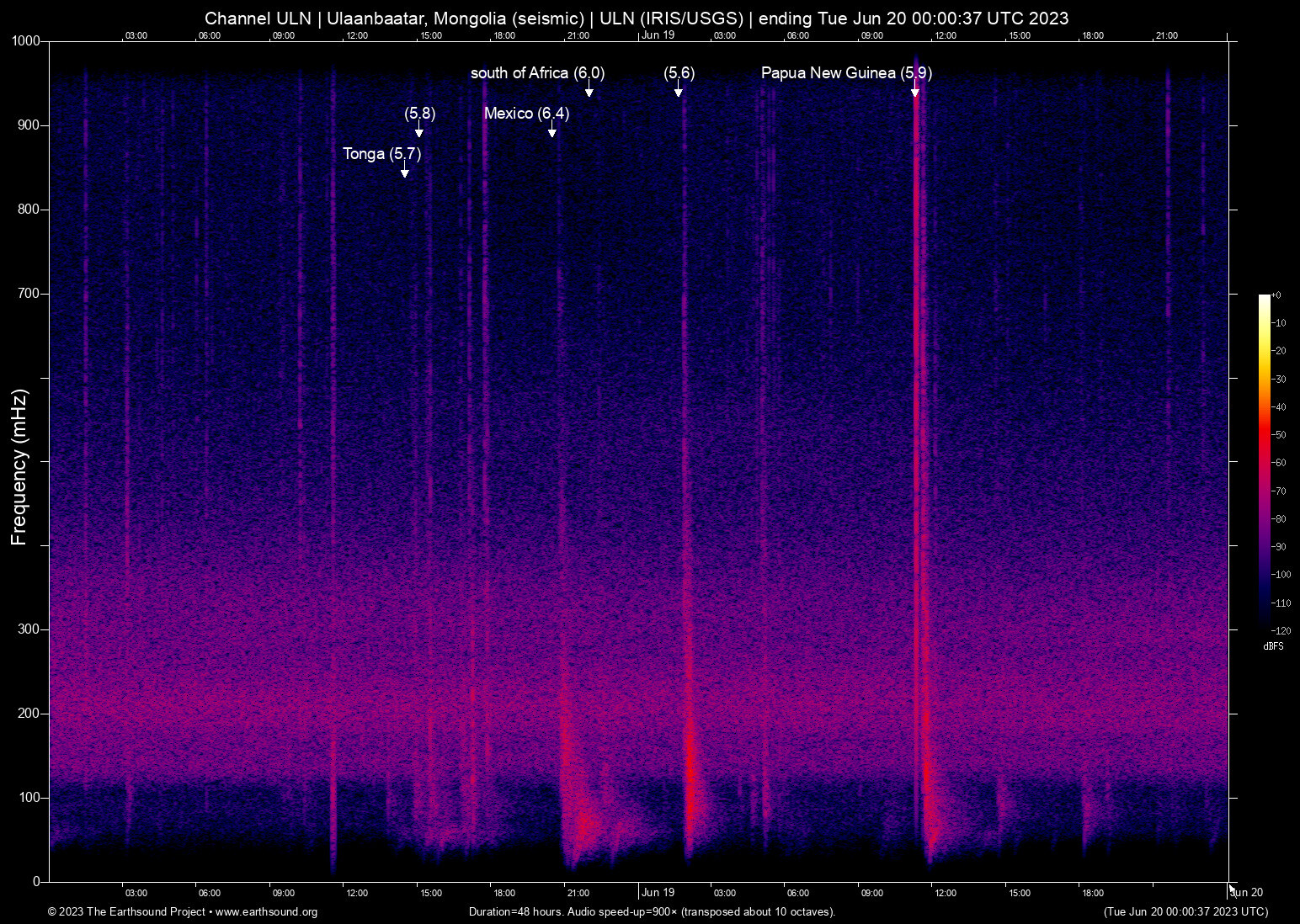Click the arrow beneath the Mexico (6.4) label
Viewport: 1300px width, 924px height.
(x=552, y=131)
